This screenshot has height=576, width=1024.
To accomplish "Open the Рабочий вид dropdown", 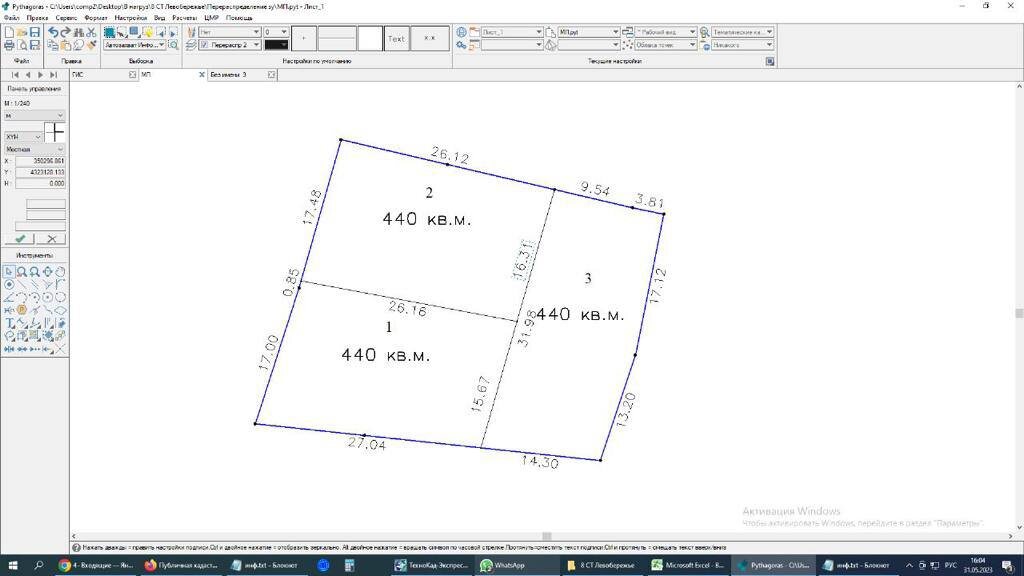I will coord(692,32).
